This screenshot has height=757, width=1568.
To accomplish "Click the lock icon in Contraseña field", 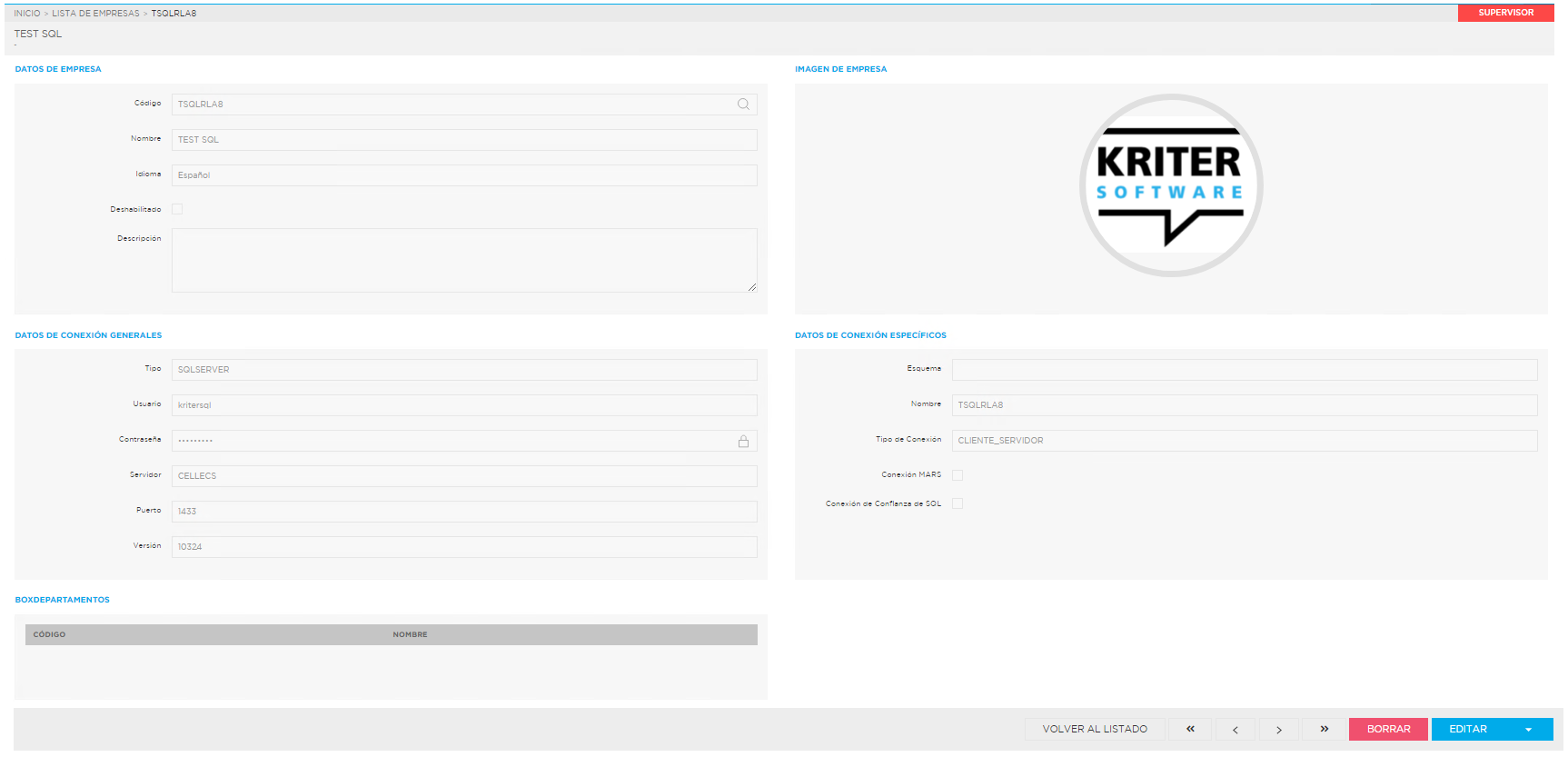I will click(x=743, y=441).
